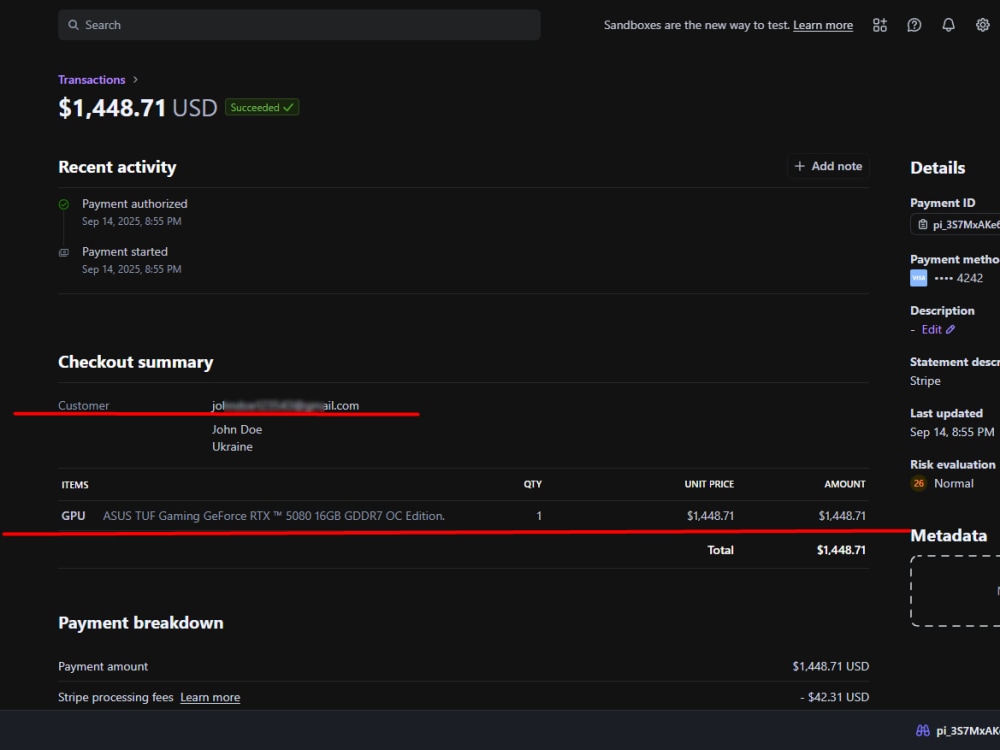Click the breadcrumb chevron after Transactions

(135, 80)
